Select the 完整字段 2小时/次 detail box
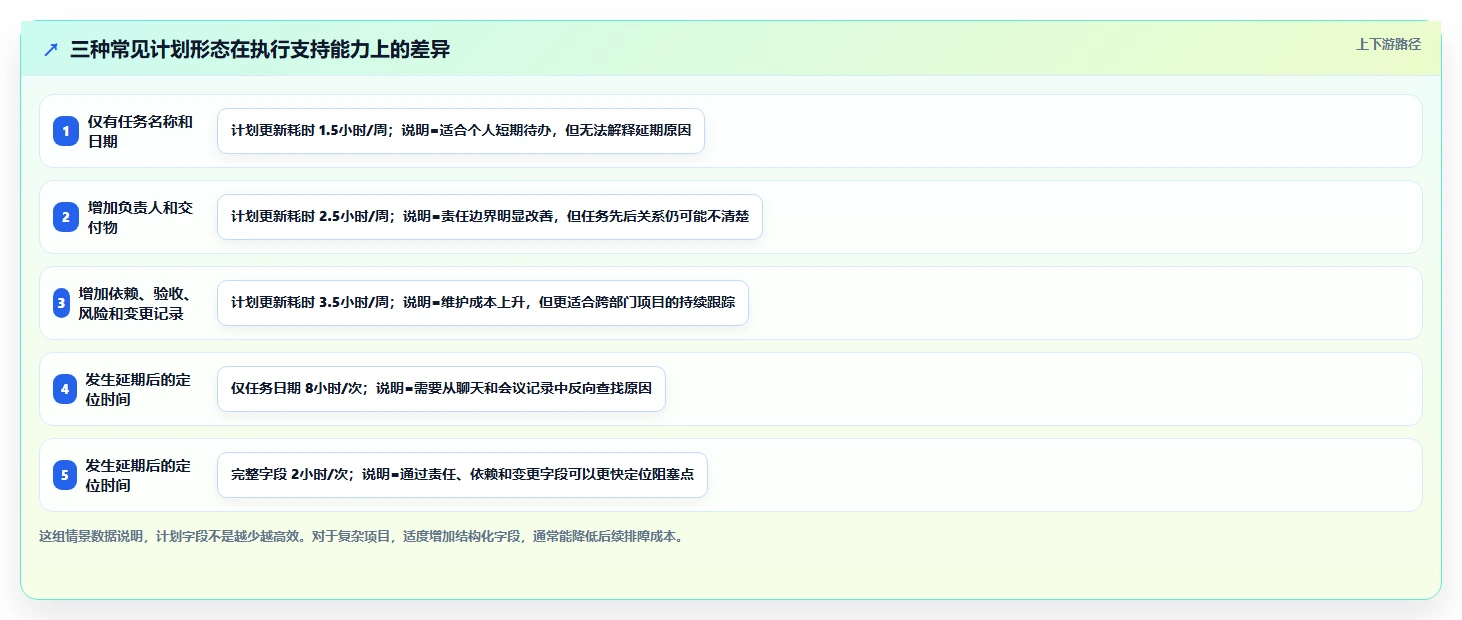This screenshot has width=1462, height=620. pyautogui.click(x=462, y=475)
